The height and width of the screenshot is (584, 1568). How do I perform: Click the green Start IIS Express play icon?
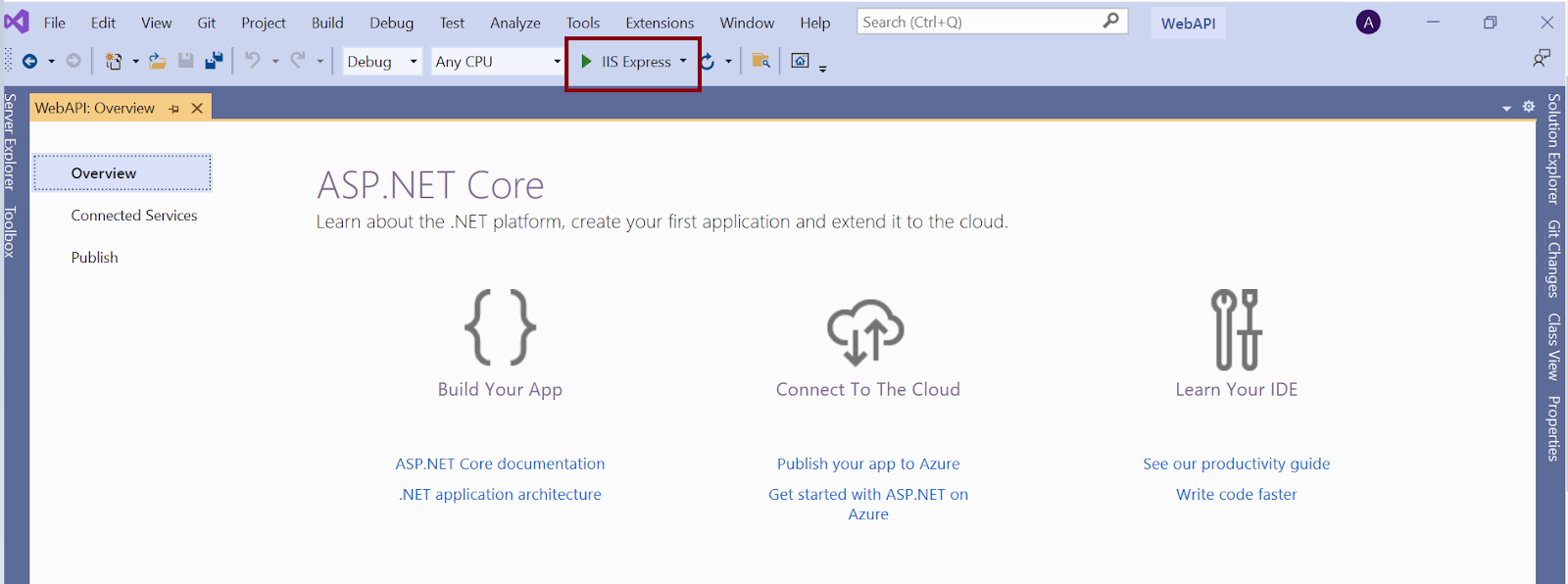tap(586, 62)
